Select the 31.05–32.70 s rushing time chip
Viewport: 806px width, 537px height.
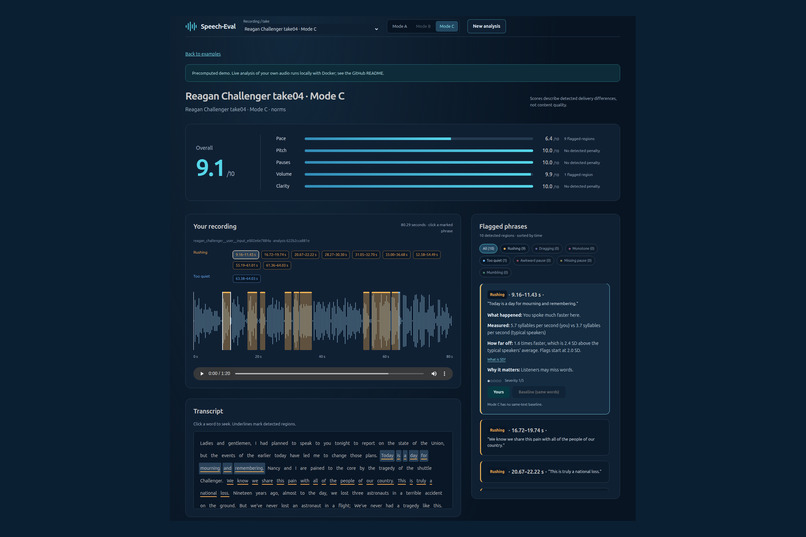(366, 254)
